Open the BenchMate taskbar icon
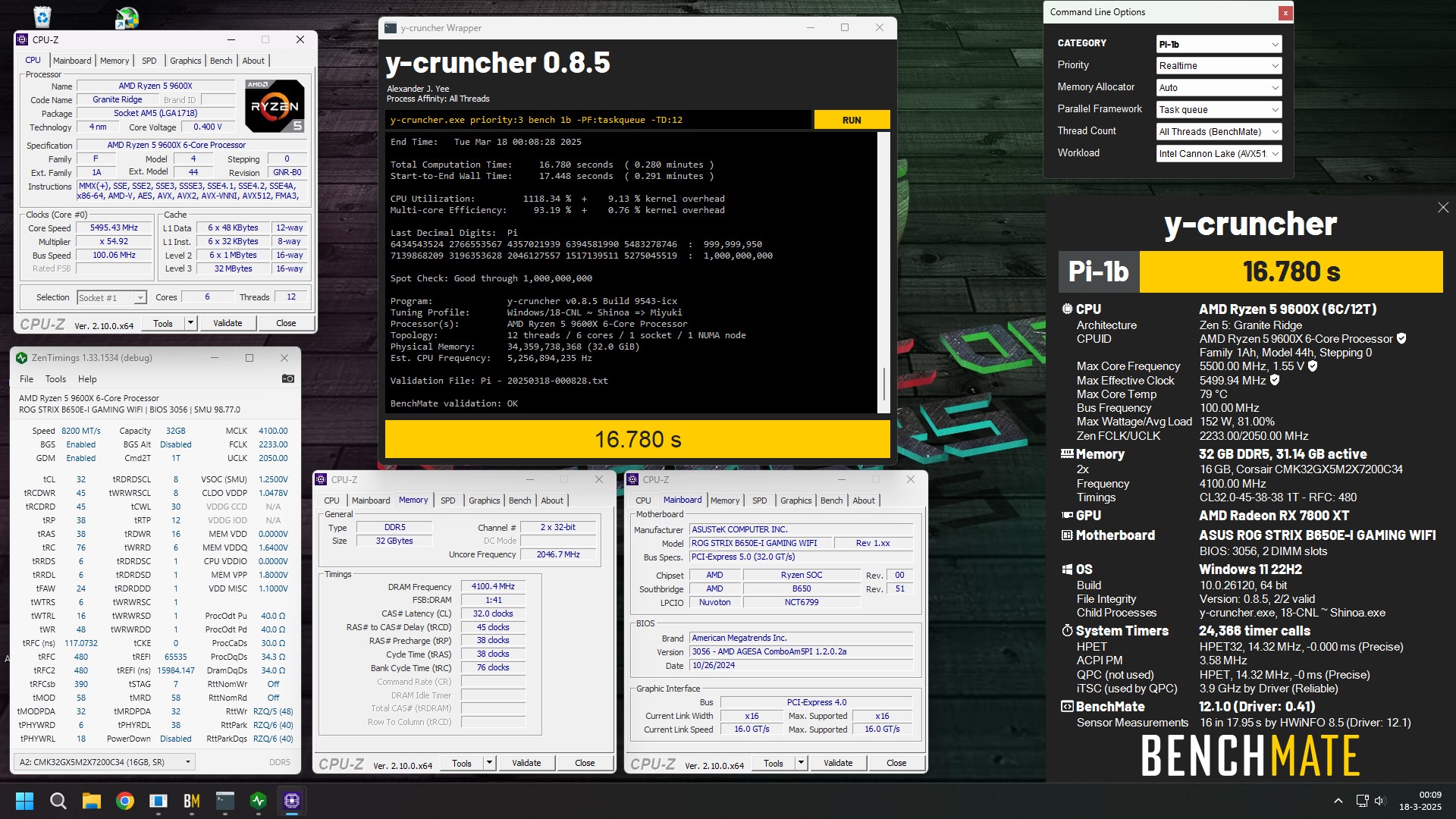The height and width of the screenshot is (819, 1456). [x=192, y=801]
